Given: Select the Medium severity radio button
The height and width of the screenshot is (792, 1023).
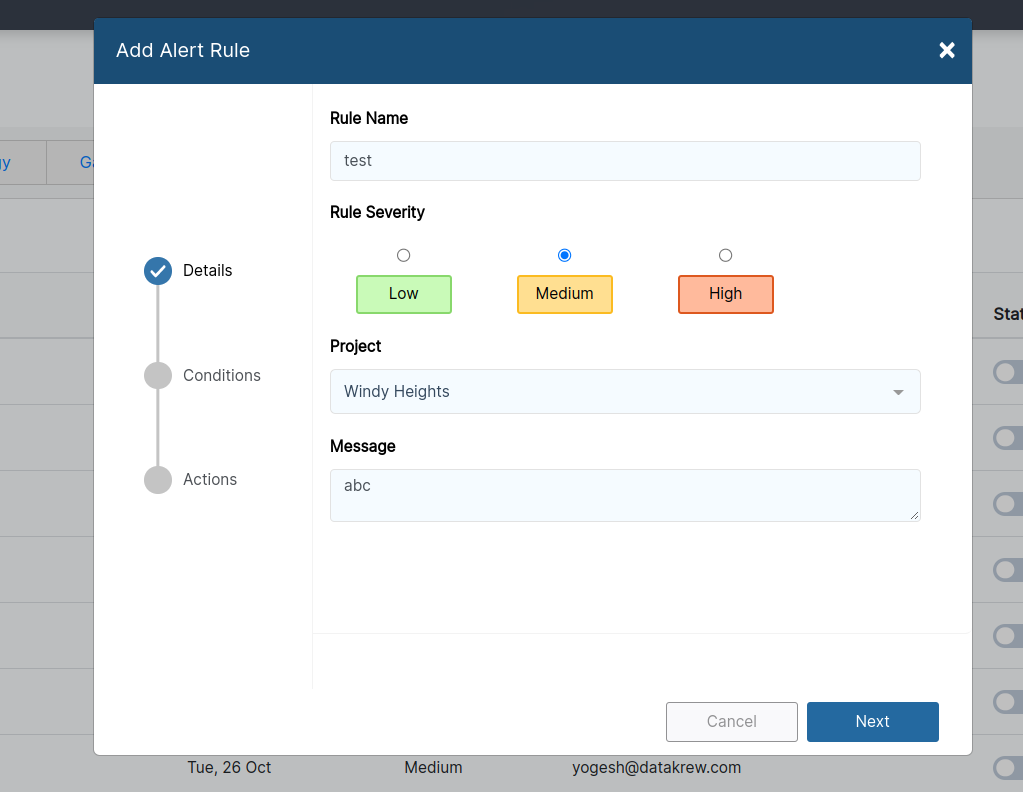Looking at the screenshot, I should pos(564,255).
